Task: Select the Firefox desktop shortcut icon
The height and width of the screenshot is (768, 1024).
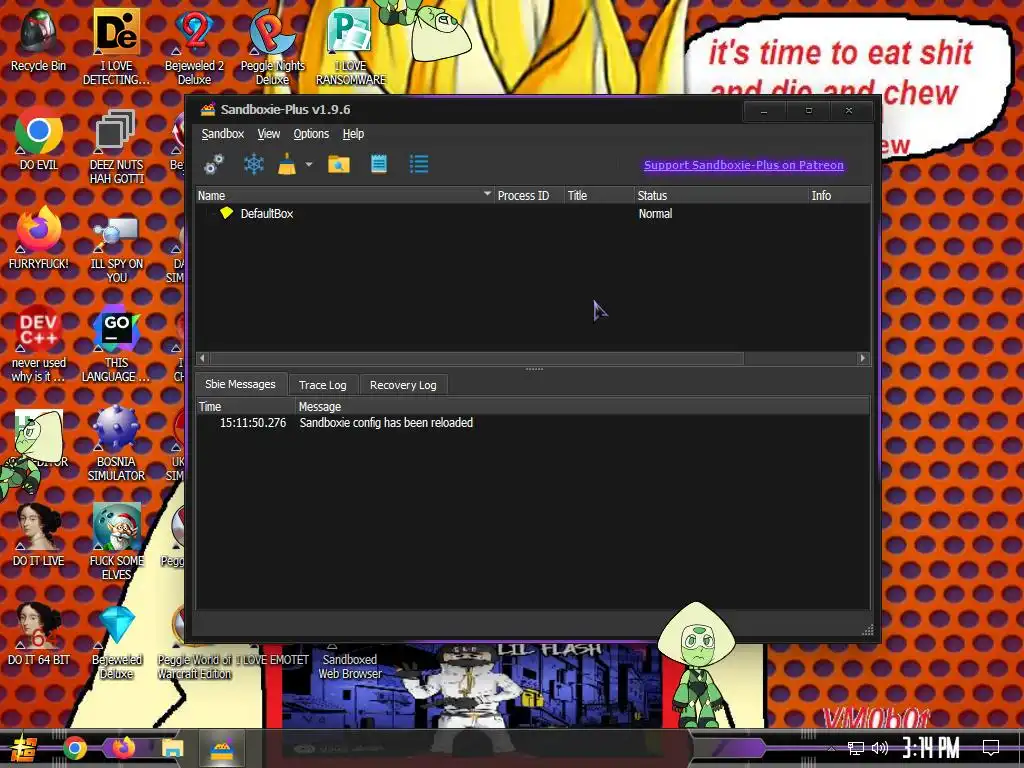Action: click(x=39, y=237)
